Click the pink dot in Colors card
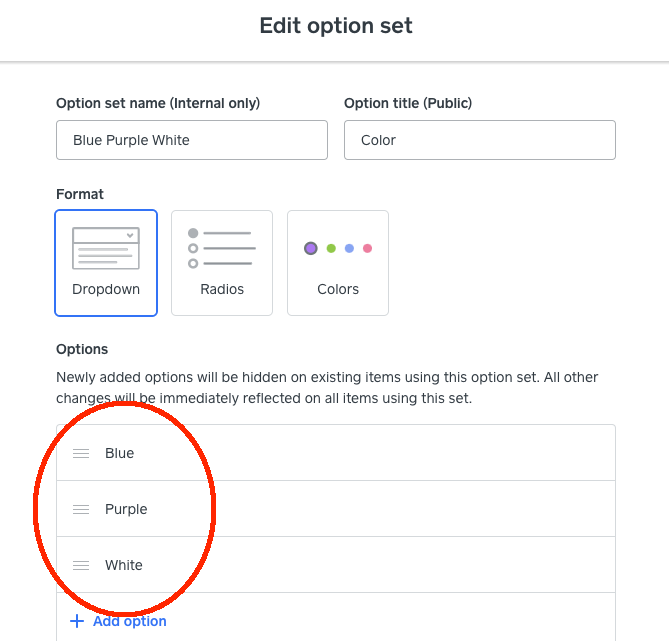Viewport: 669px width, 641px height. pos(367,248)
